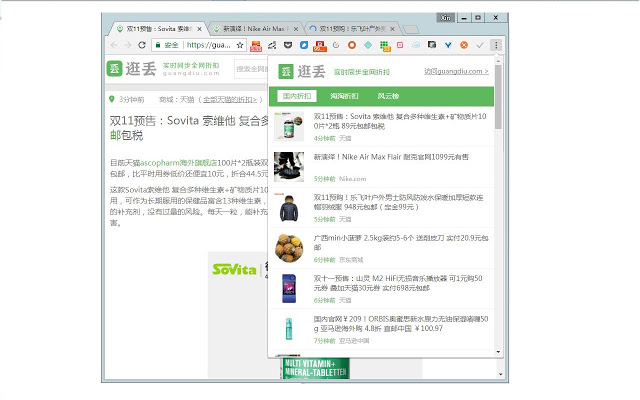Focus the page's 搜索全网 search box

click(x=251, y=69)
